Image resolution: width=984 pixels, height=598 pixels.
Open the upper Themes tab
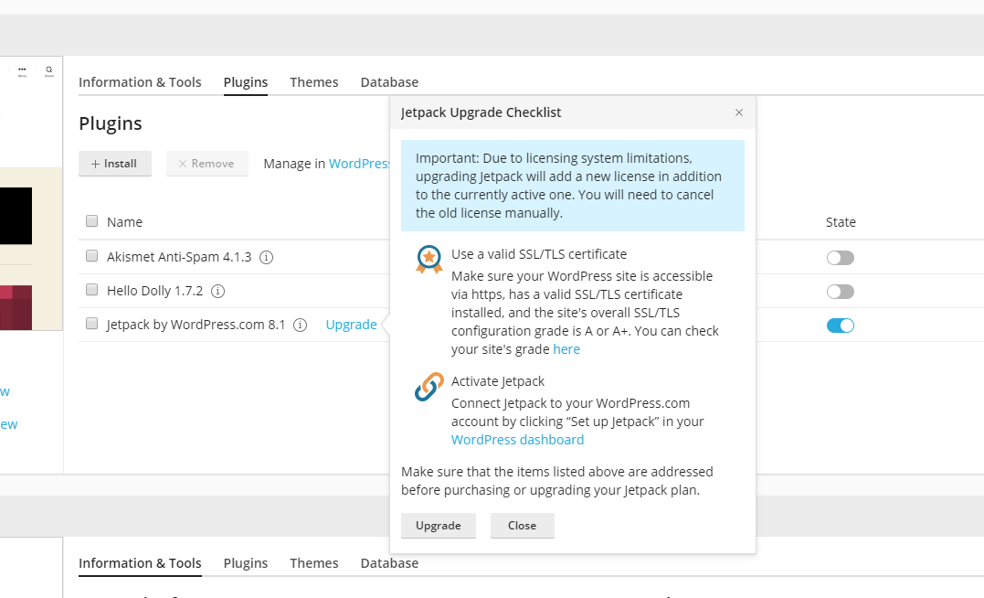tap(314, 82)
